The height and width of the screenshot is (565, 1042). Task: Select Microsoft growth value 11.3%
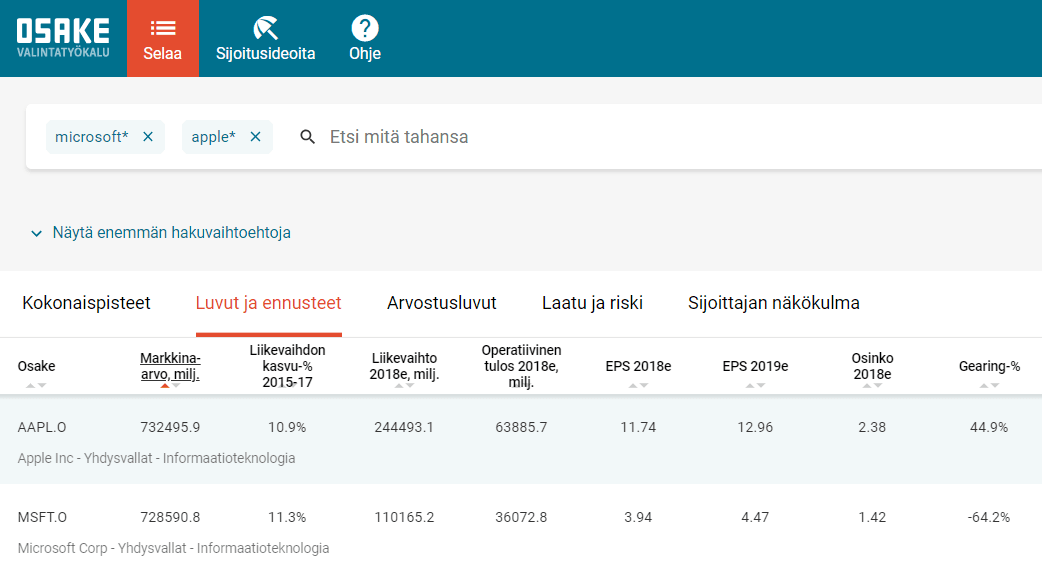(x=287, y=517)
